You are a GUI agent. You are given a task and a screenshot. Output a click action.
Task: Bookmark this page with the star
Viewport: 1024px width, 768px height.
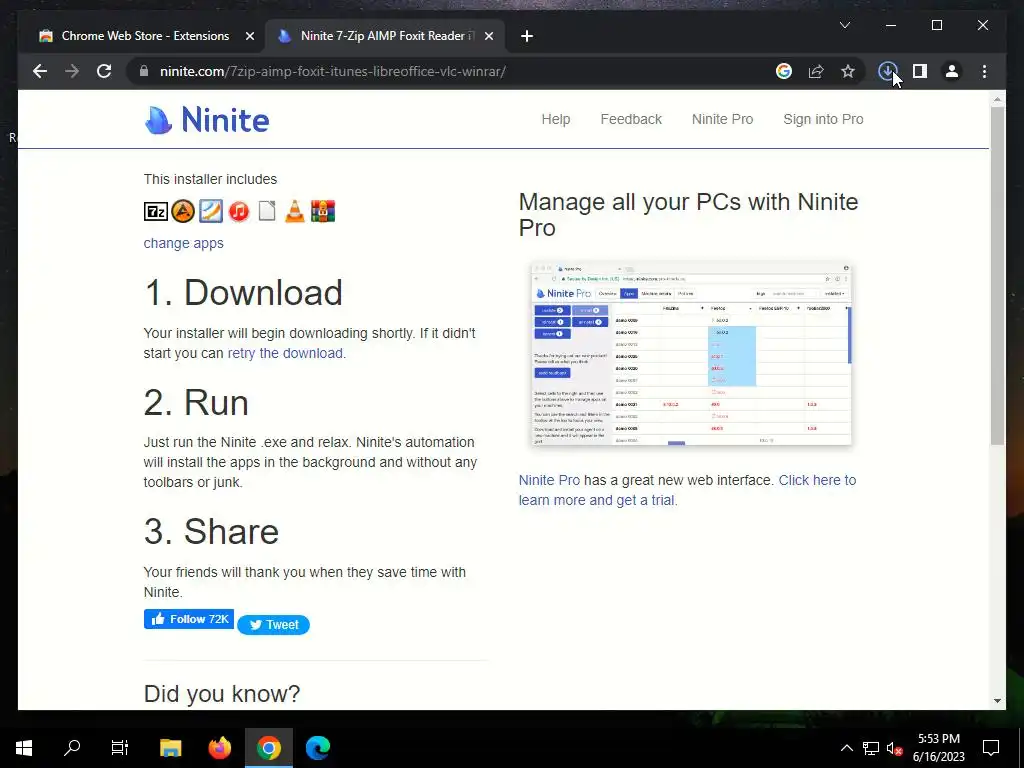pos(848,71)
